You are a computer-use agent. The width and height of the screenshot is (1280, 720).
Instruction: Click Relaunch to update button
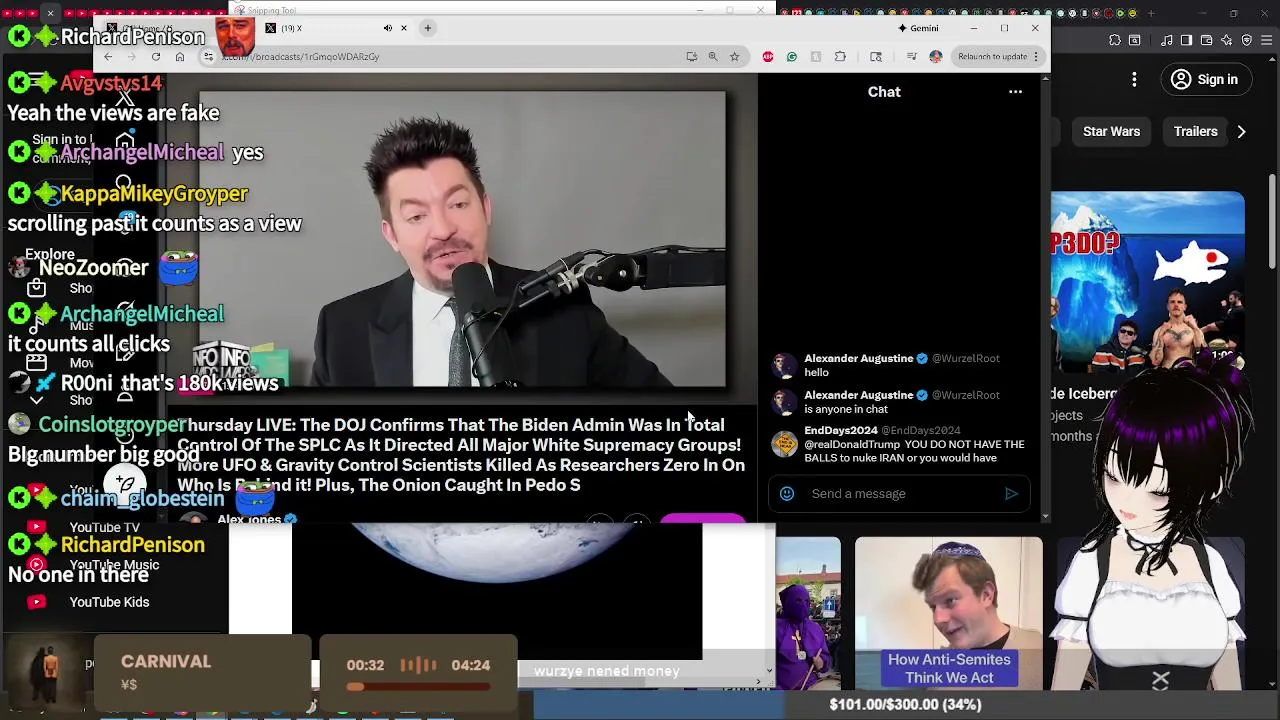click(998, 57)
